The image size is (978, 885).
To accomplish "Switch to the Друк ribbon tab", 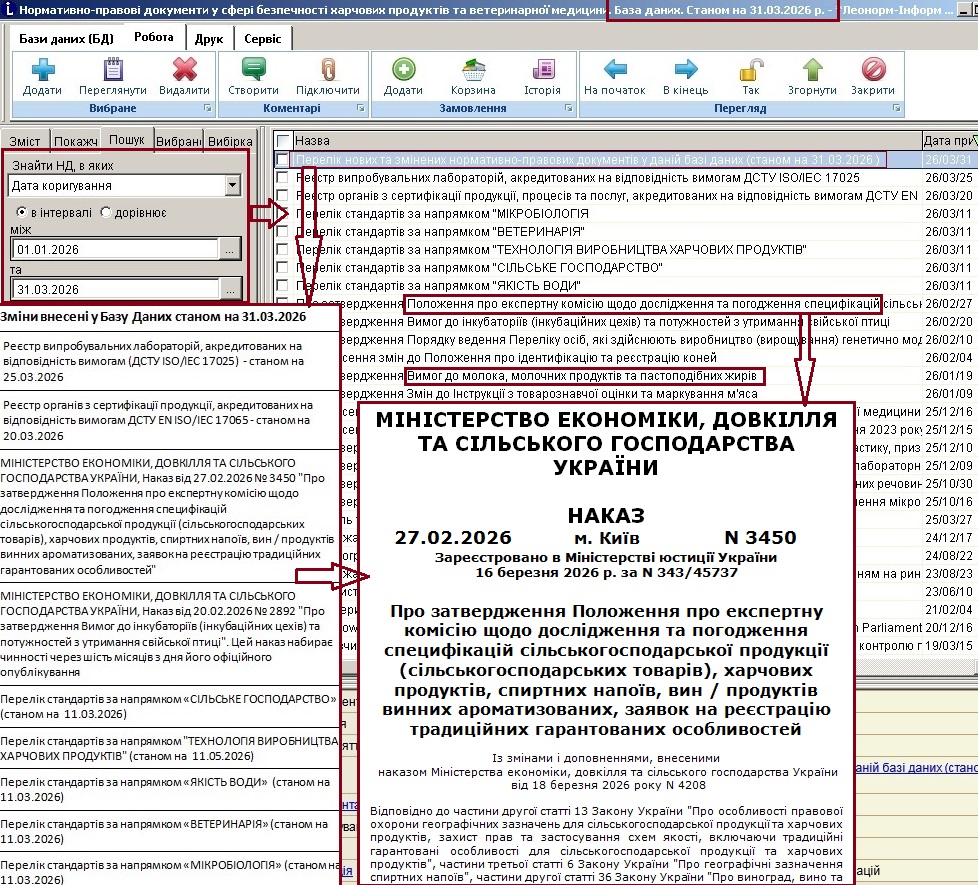I will click(x=208, y=38).
